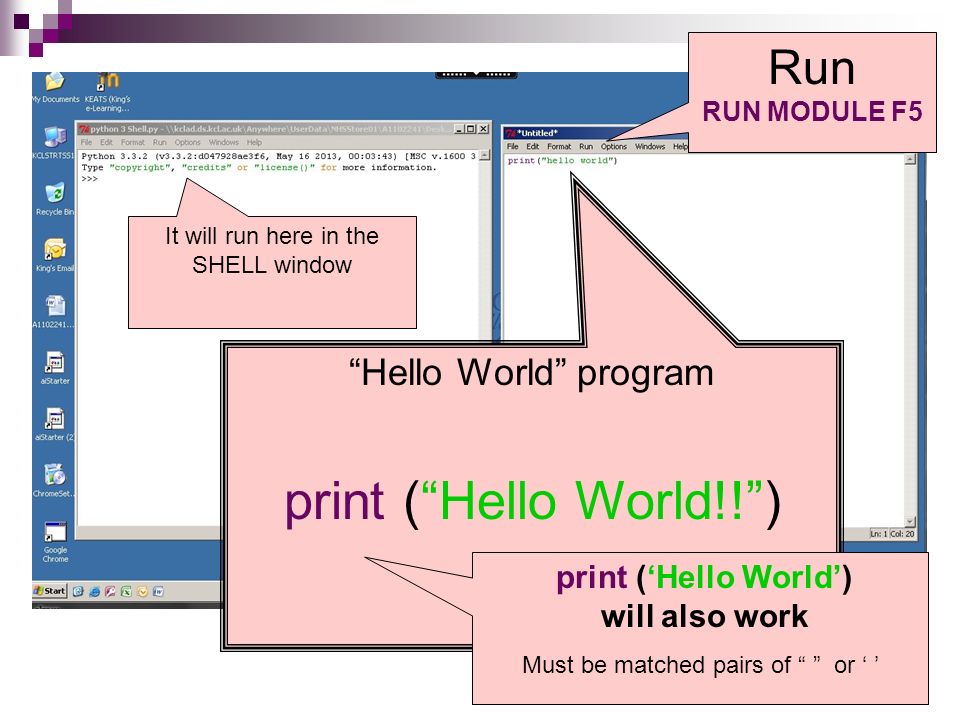Launch Internet Explorer from quick launch
The image size is (960, 720).
(94, 591)
